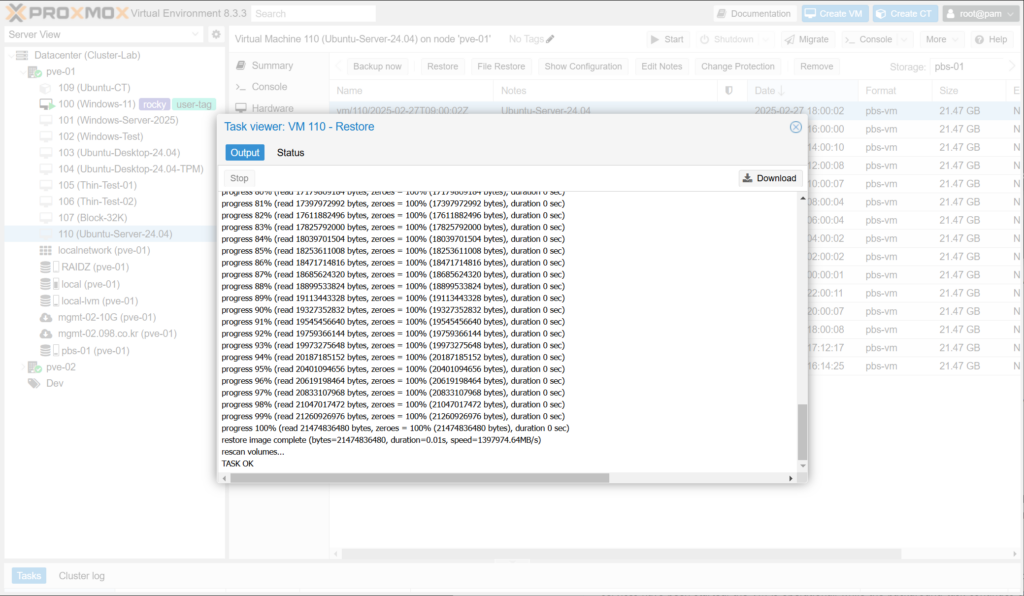Click the shield icon column header
The image size is (1024, 596).
(728, 91)
